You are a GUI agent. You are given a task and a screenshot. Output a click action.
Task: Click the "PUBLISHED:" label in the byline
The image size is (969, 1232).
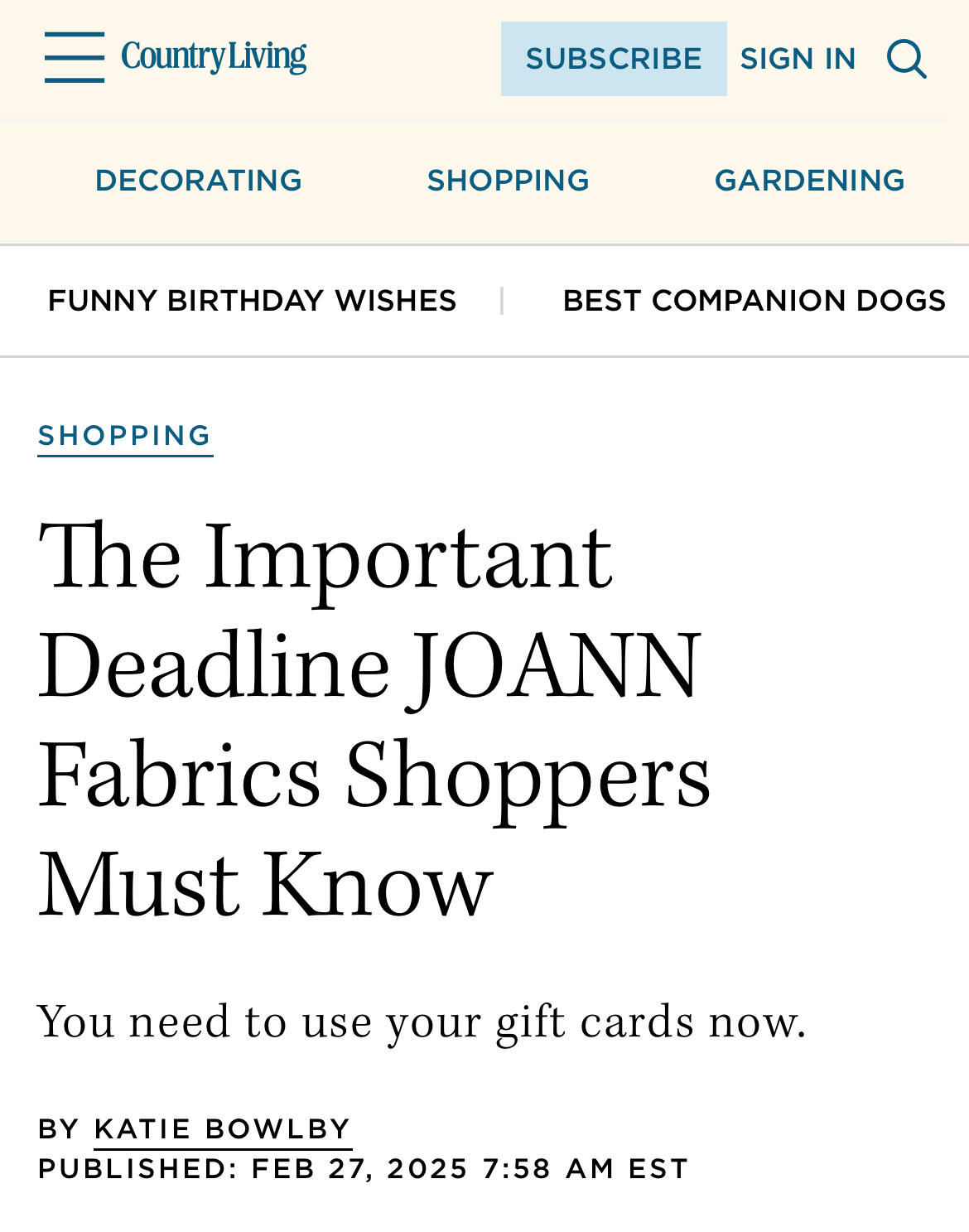pyautogui.click(x=137, y=1168)
